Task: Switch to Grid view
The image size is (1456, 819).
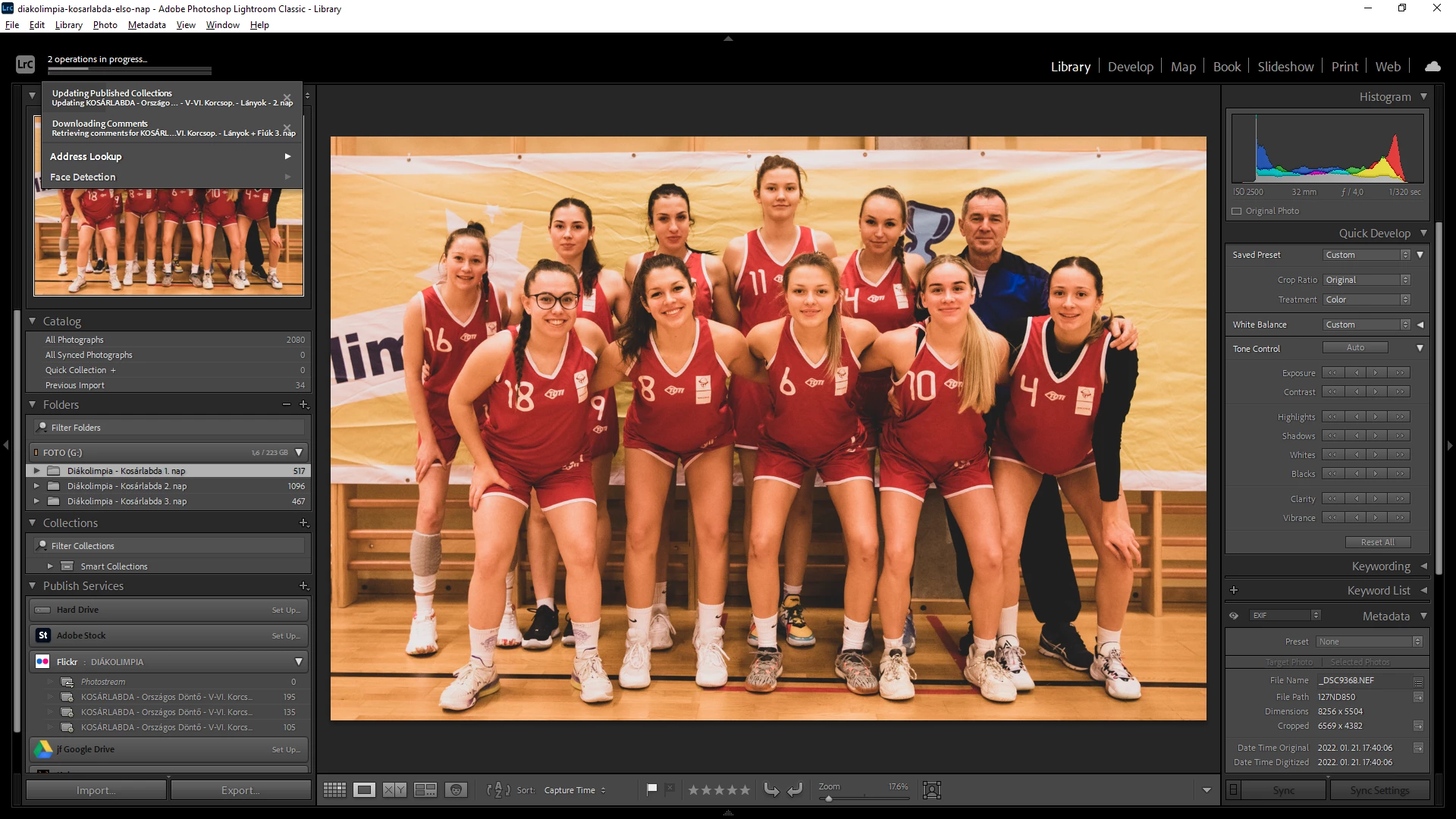Action: tap(334, 790)
